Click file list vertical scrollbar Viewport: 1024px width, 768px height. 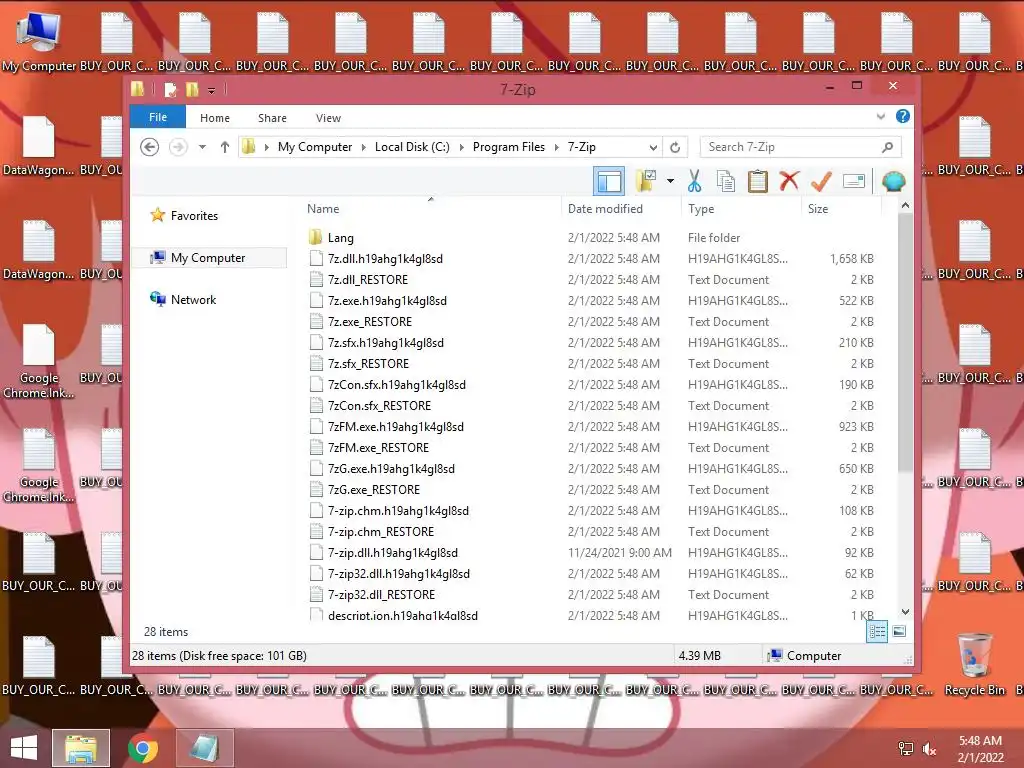[x=905, y=342]
